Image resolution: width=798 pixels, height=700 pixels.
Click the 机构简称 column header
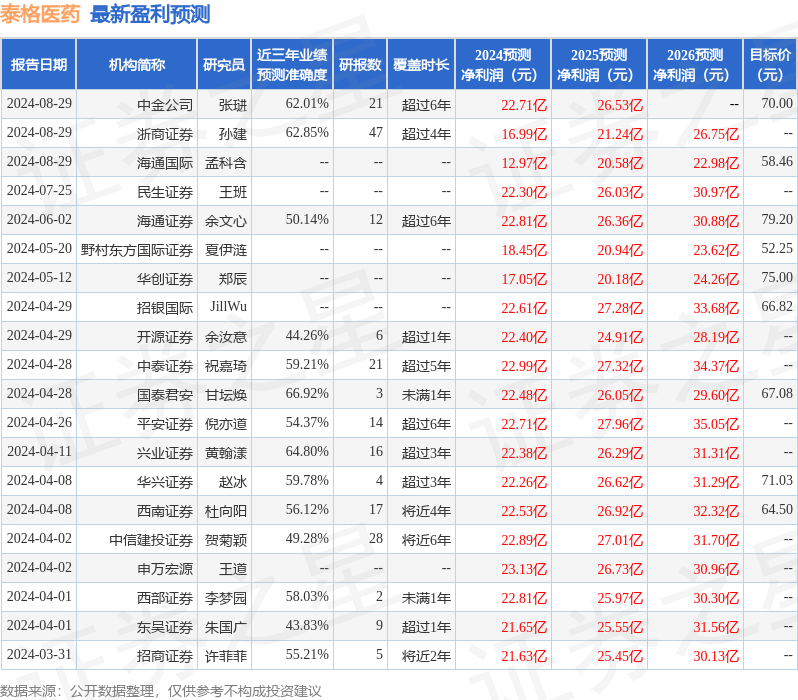[x=136, y=65]
